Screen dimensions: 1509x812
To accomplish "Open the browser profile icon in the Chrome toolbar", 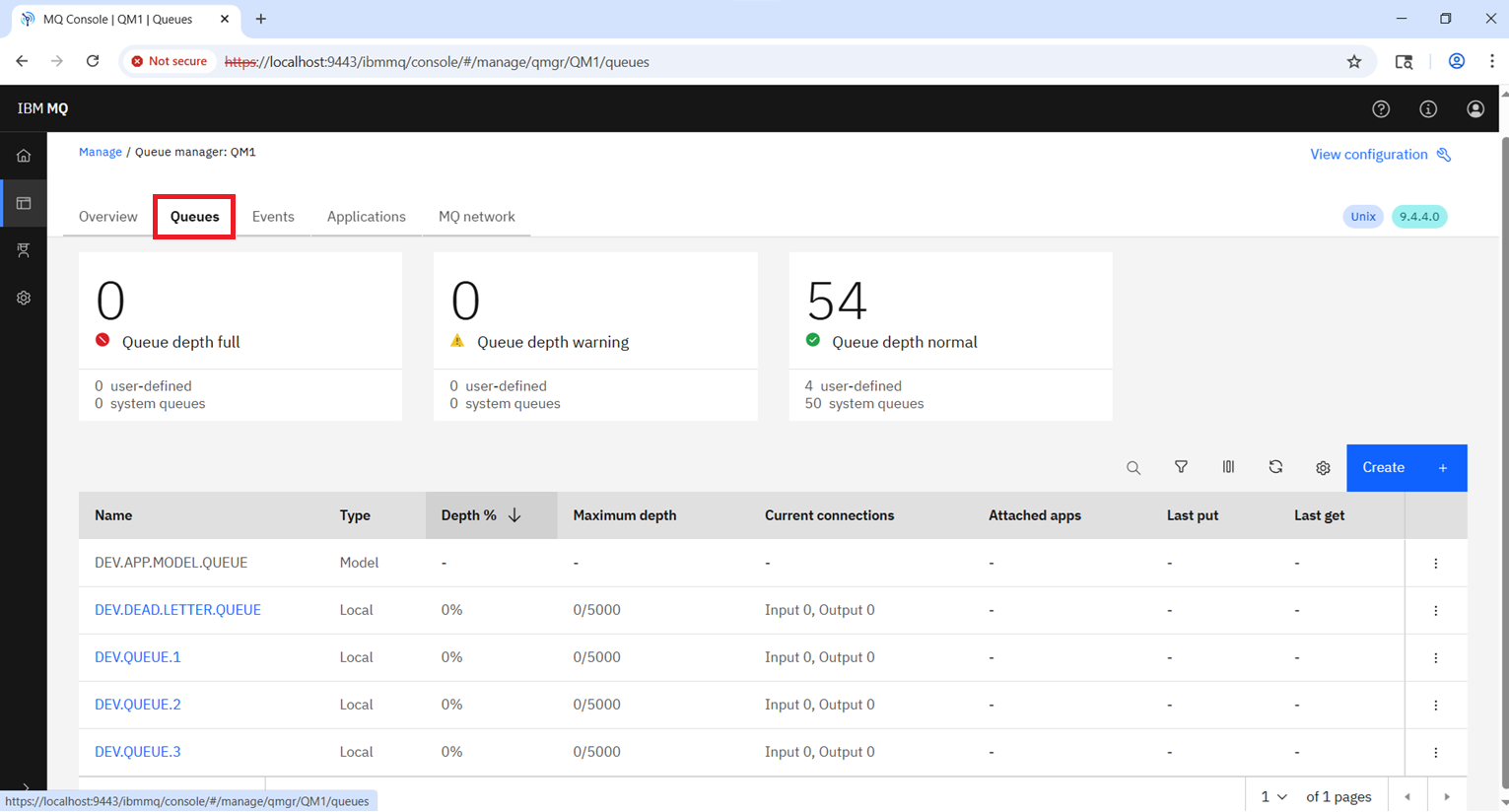I will 1457,61.
